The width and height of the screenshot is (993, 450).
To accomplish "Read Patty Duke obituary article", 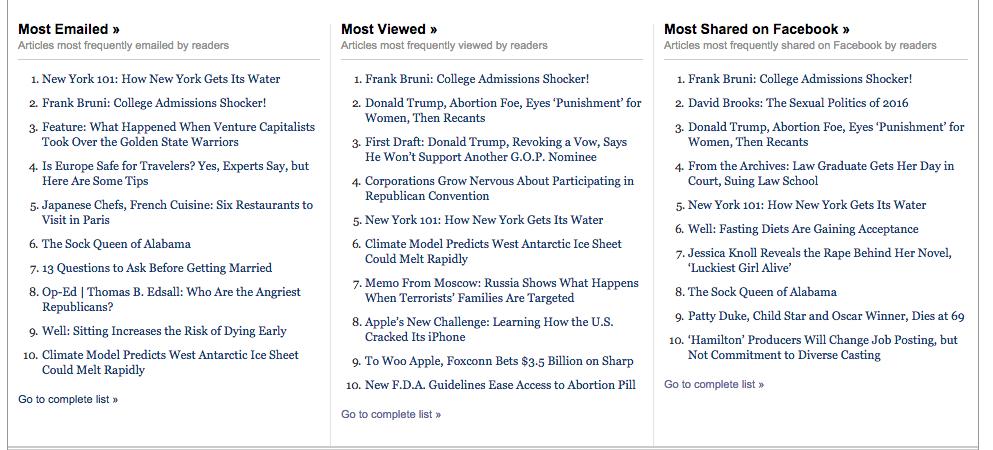I will click(x=826, y=316).
